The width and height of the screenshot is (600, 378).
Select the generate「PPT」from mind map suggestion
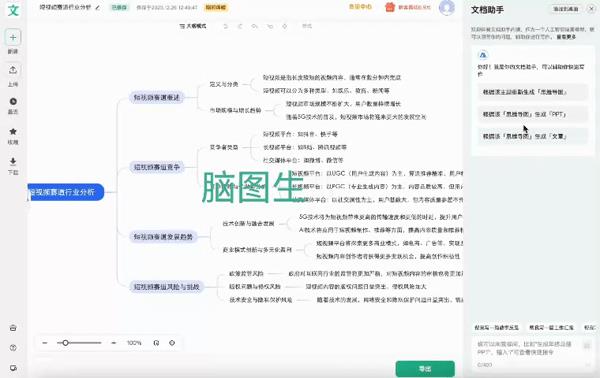[532, 114]
